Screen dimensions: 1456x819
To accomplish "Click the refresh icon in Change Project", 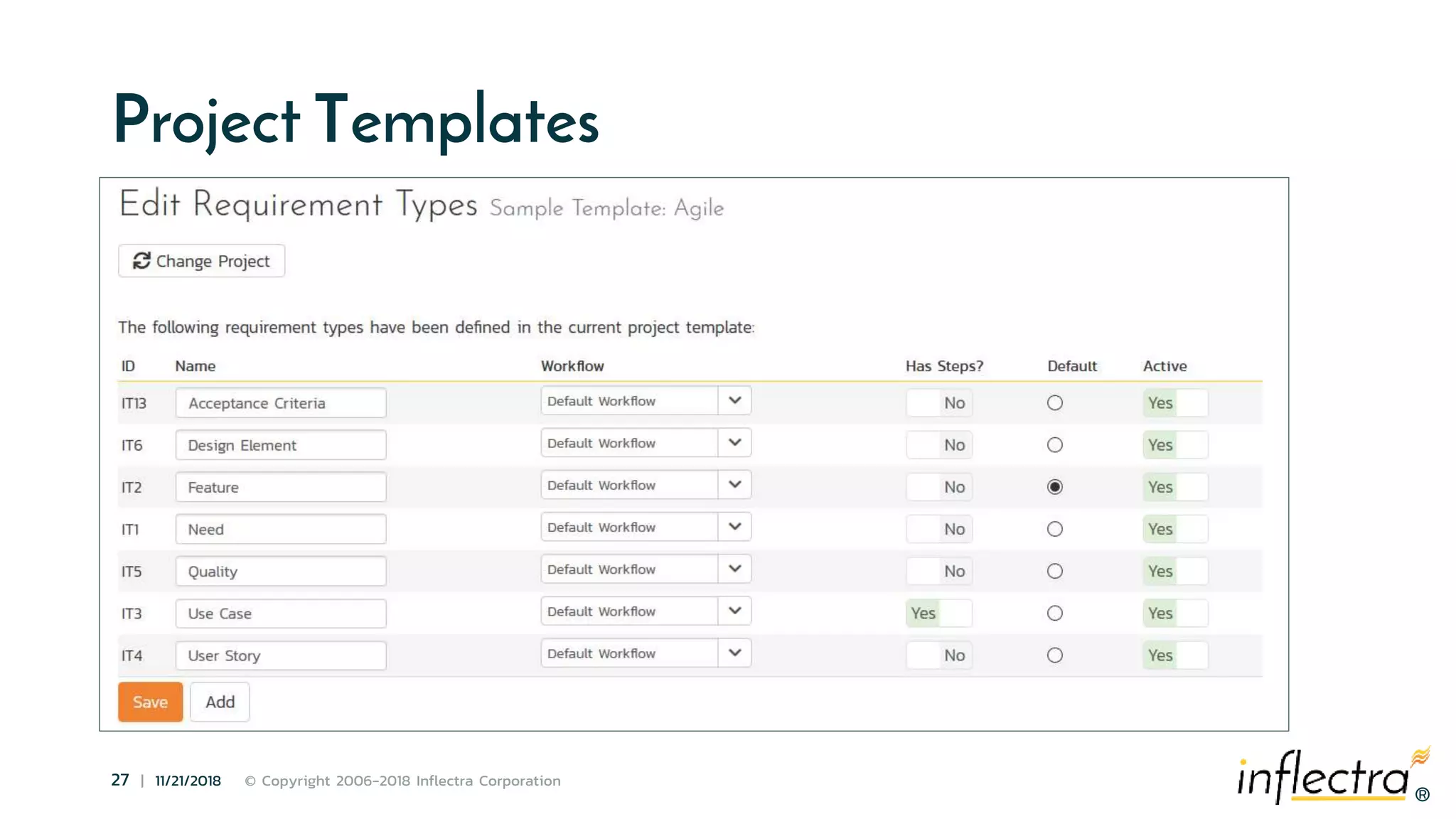I will tap(141, 261).
